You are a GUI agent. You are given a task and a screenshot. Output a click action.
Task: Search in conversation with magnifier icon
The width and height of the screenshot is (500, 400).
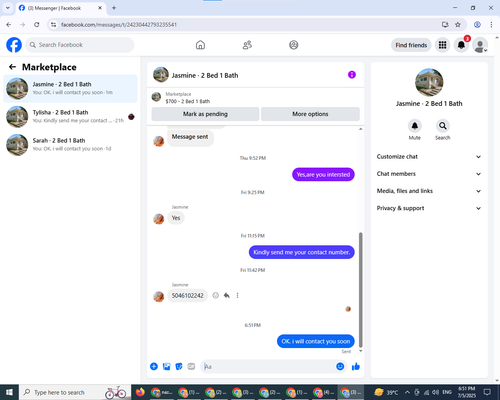[x=443, y=126]
